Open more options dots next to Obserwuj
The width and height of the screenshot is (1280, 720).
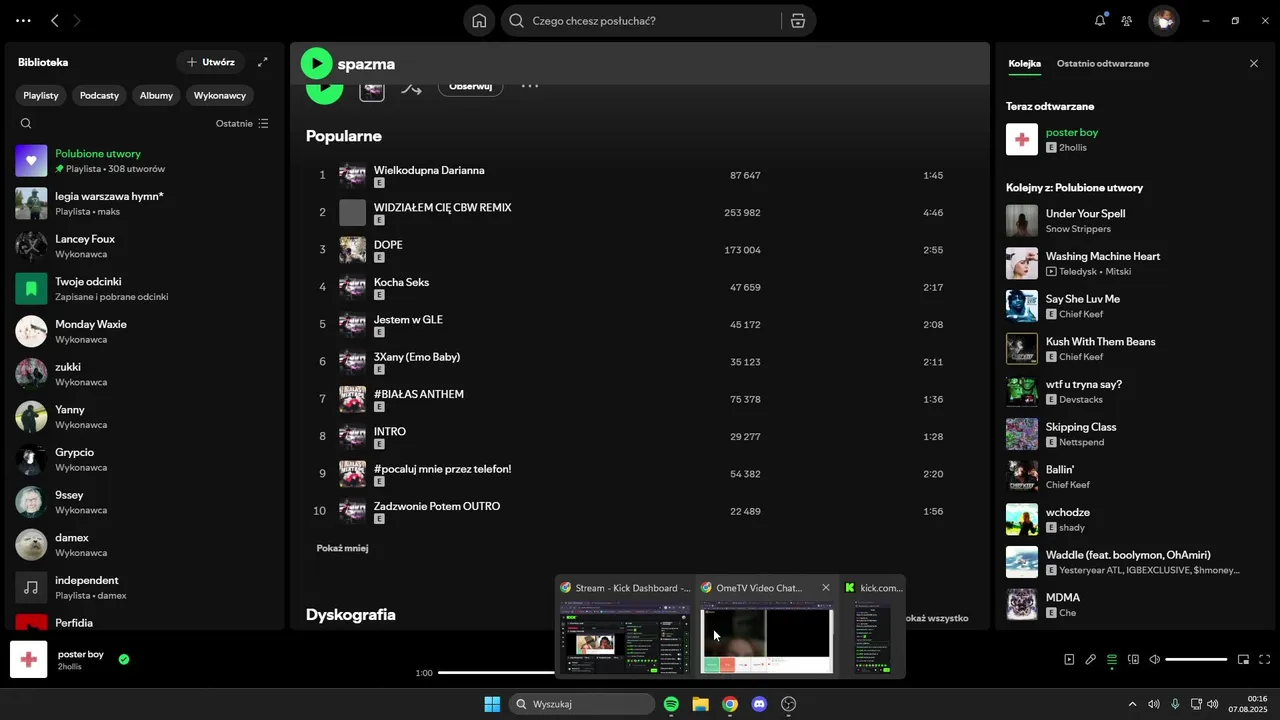[530, 86]
